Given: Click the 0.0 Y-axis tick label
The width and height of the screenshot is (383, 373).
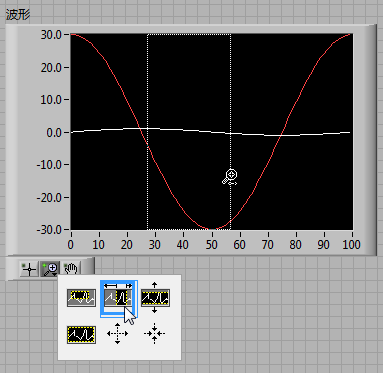Looking at the screenshot, I should point(54,133).
